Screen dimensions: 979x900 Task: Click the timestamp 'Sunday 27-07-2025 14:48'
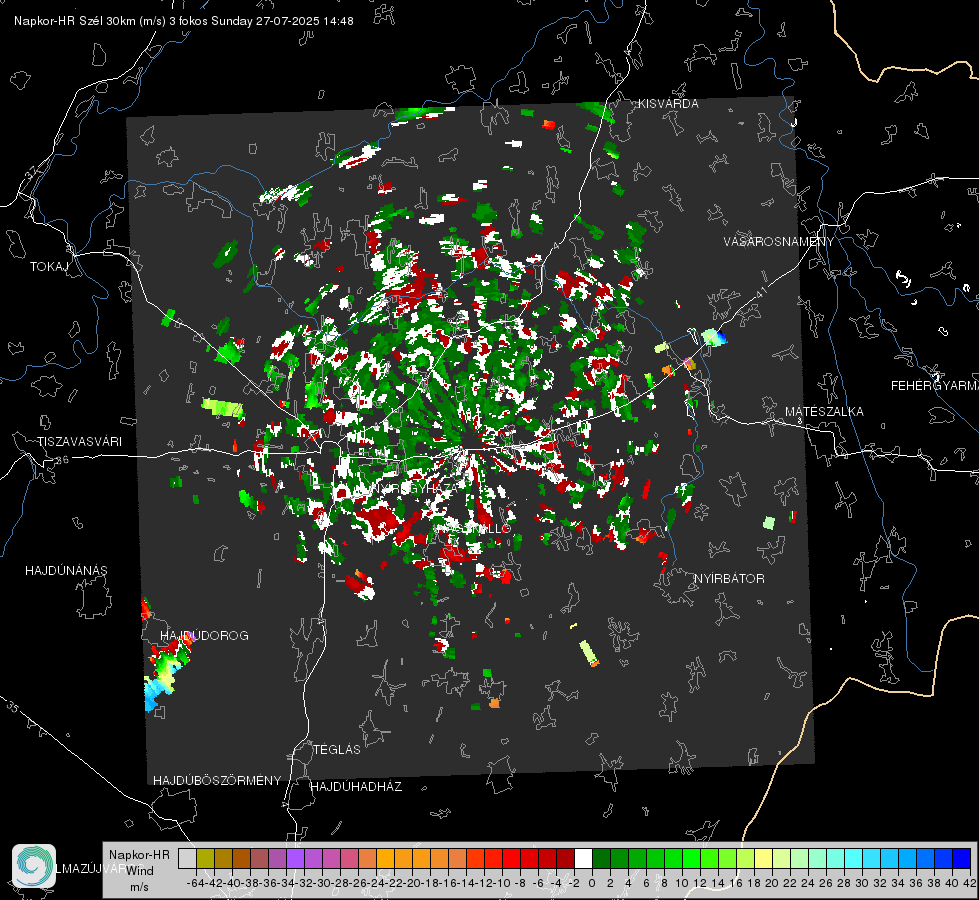pyautogui.click(x=282, y=21)
